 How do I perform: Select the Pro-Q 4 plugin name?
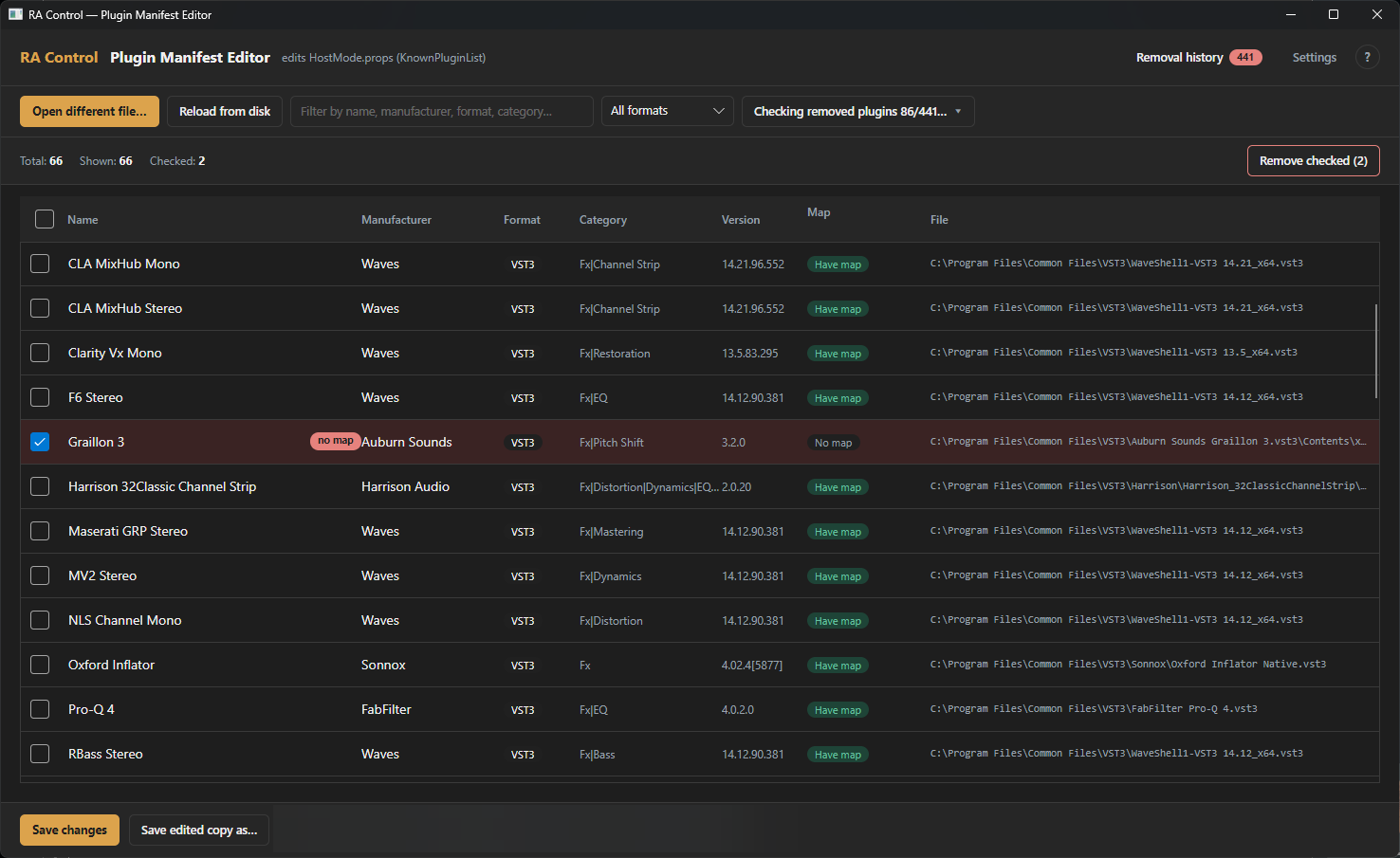click(91, 709)
